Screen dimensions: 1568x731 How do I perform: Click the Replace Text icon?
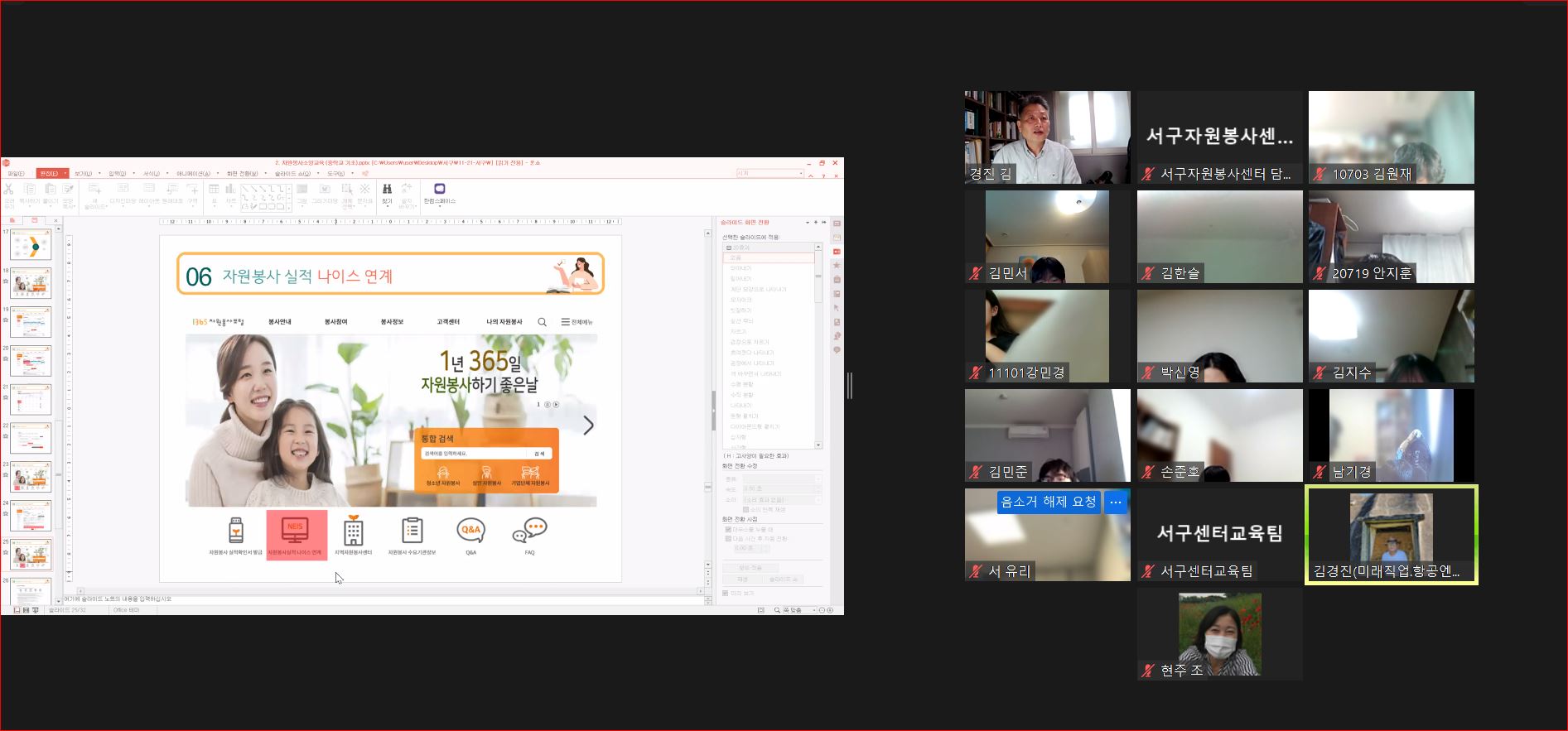(x=407, y=189)
